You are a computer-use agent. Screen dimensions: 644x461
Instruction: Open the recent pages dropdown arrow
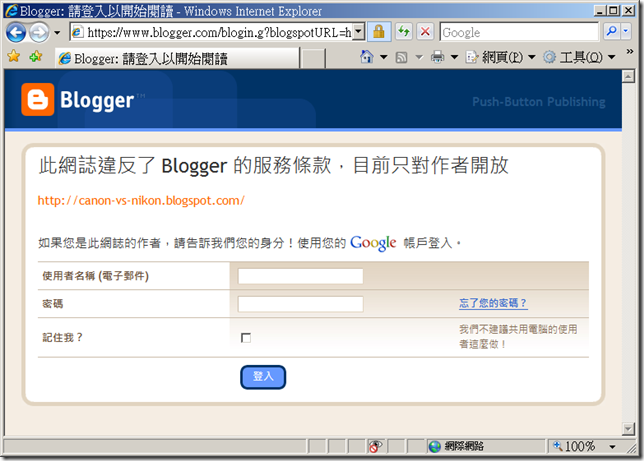coord(57,32)
